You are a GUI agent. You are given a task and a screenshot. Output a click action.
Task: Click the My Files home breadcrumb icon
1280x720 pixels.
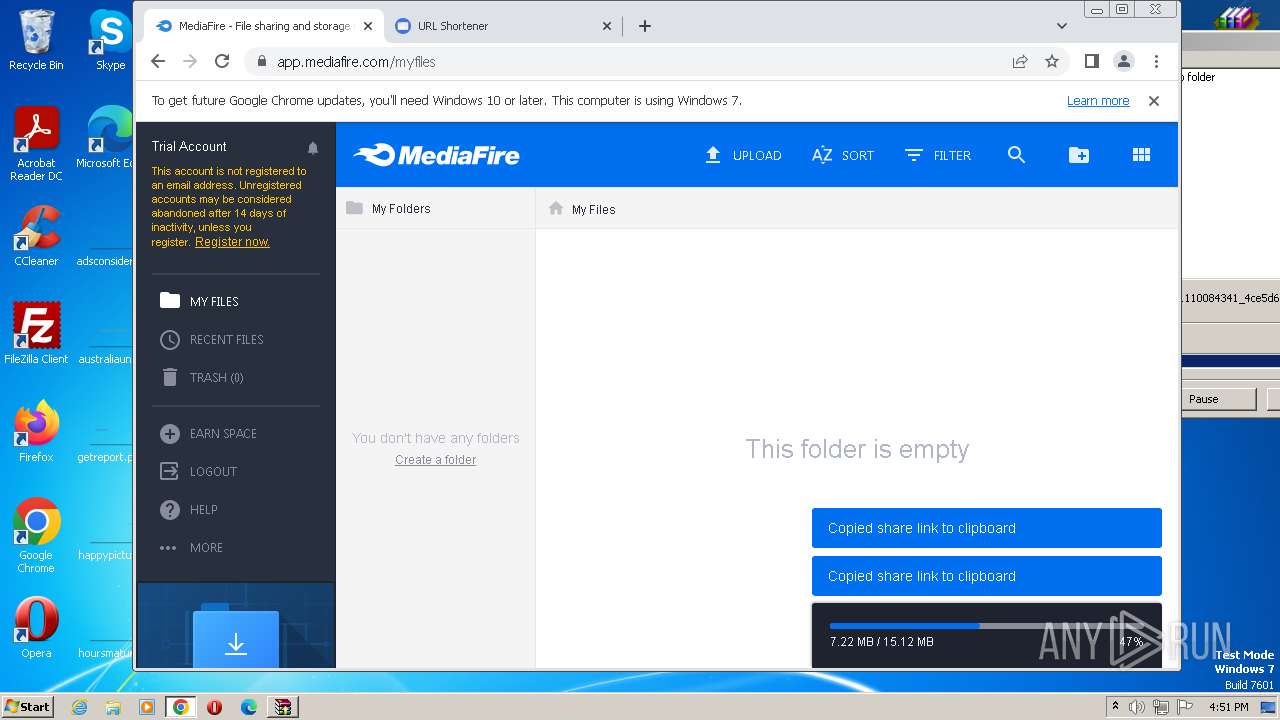pos(556,208)
